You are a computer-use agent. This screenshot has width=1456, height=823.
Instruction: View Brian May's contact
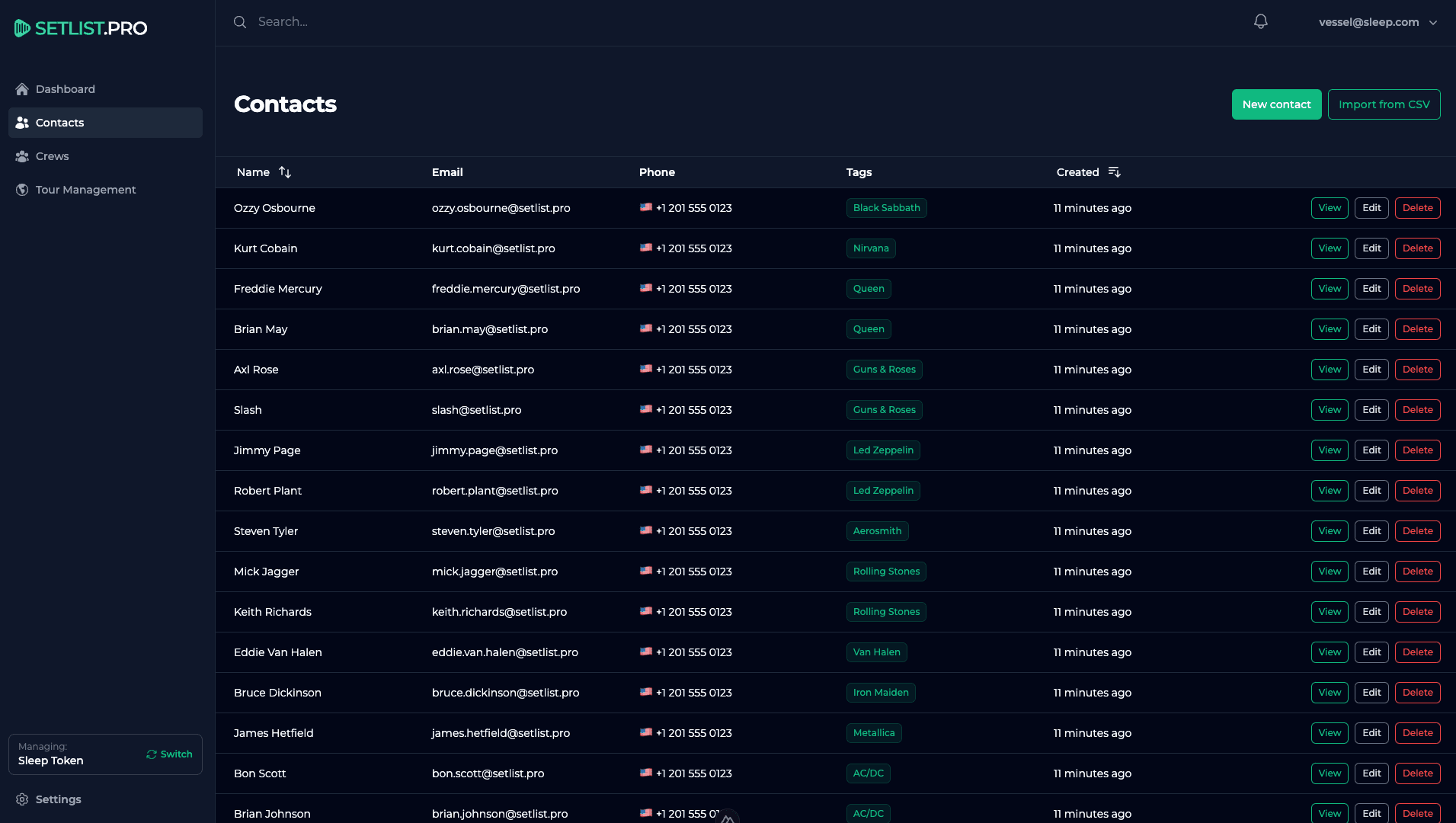click(x=1330, y=329)
